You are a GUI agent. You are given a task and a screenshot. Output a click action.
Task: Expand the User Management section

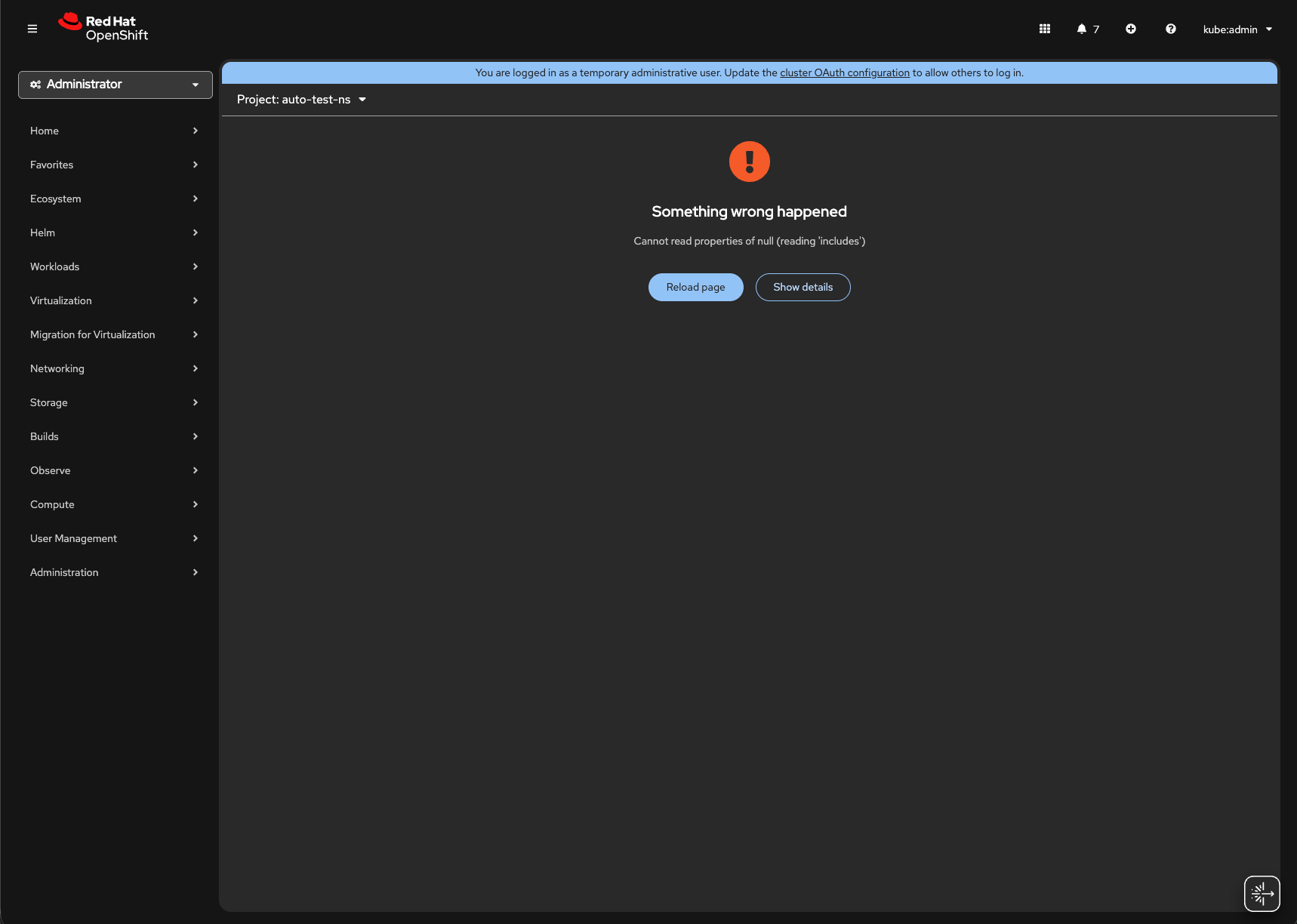click(x=114, y=538)
